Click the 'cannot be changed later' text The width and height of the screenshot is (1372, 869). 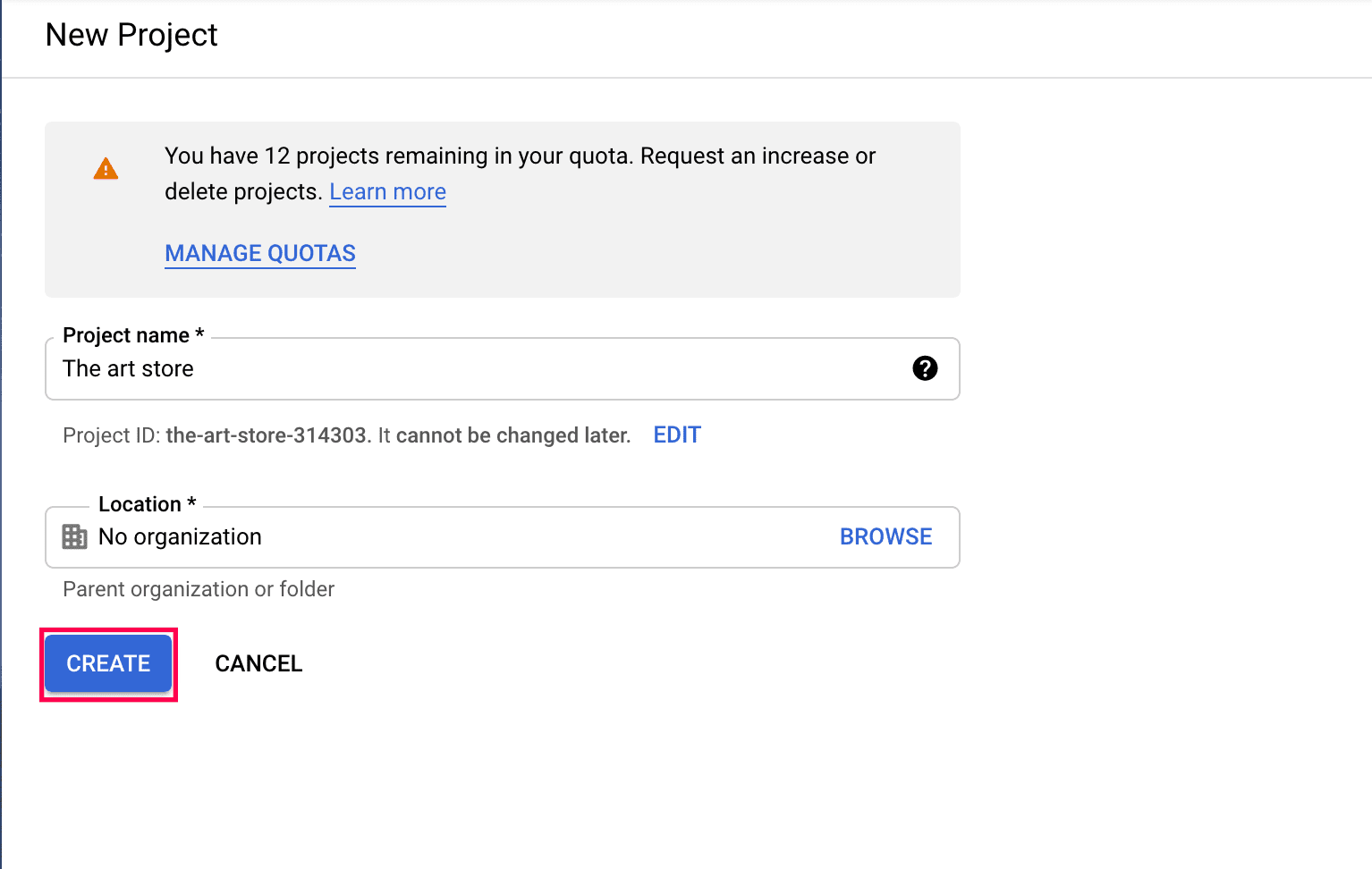click(512, 435)
